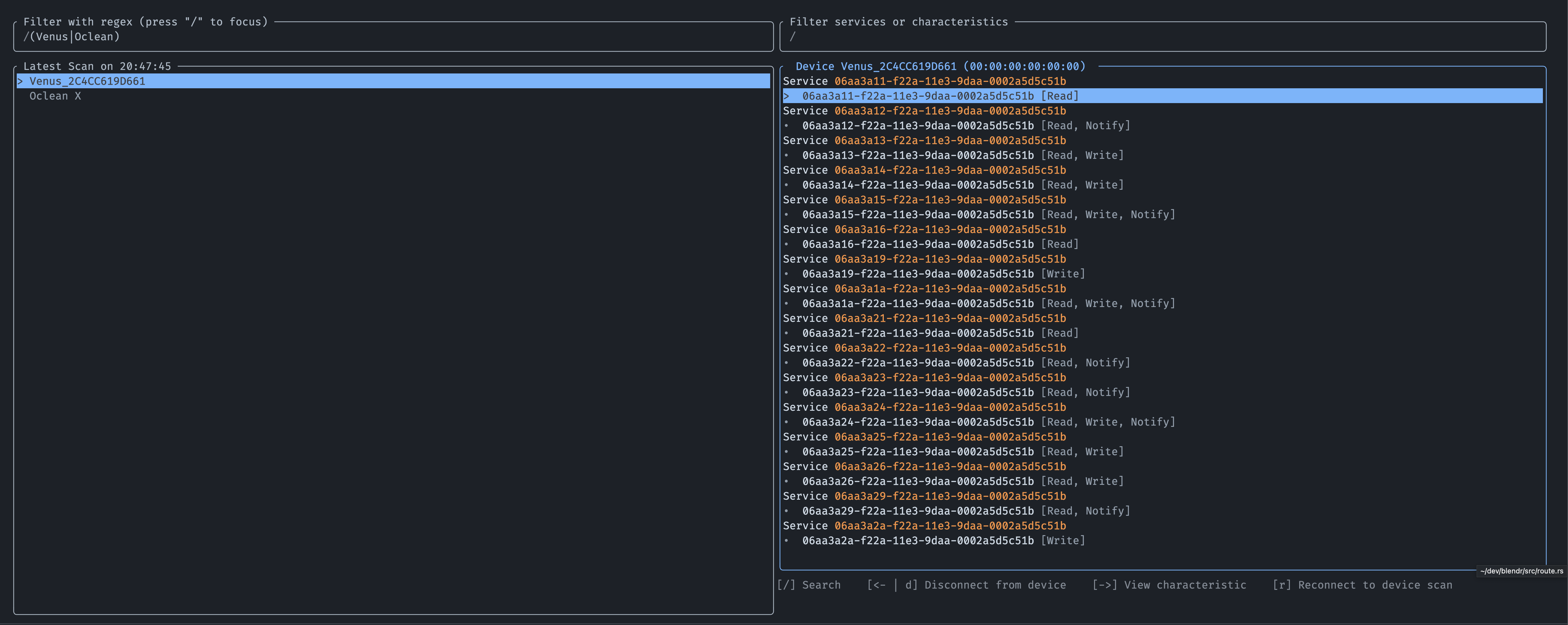Viewport: 1568px width, 625px height.
Task: Focus the regex filter field with (Venus|Oclean)
Action: tap(393, 36)
